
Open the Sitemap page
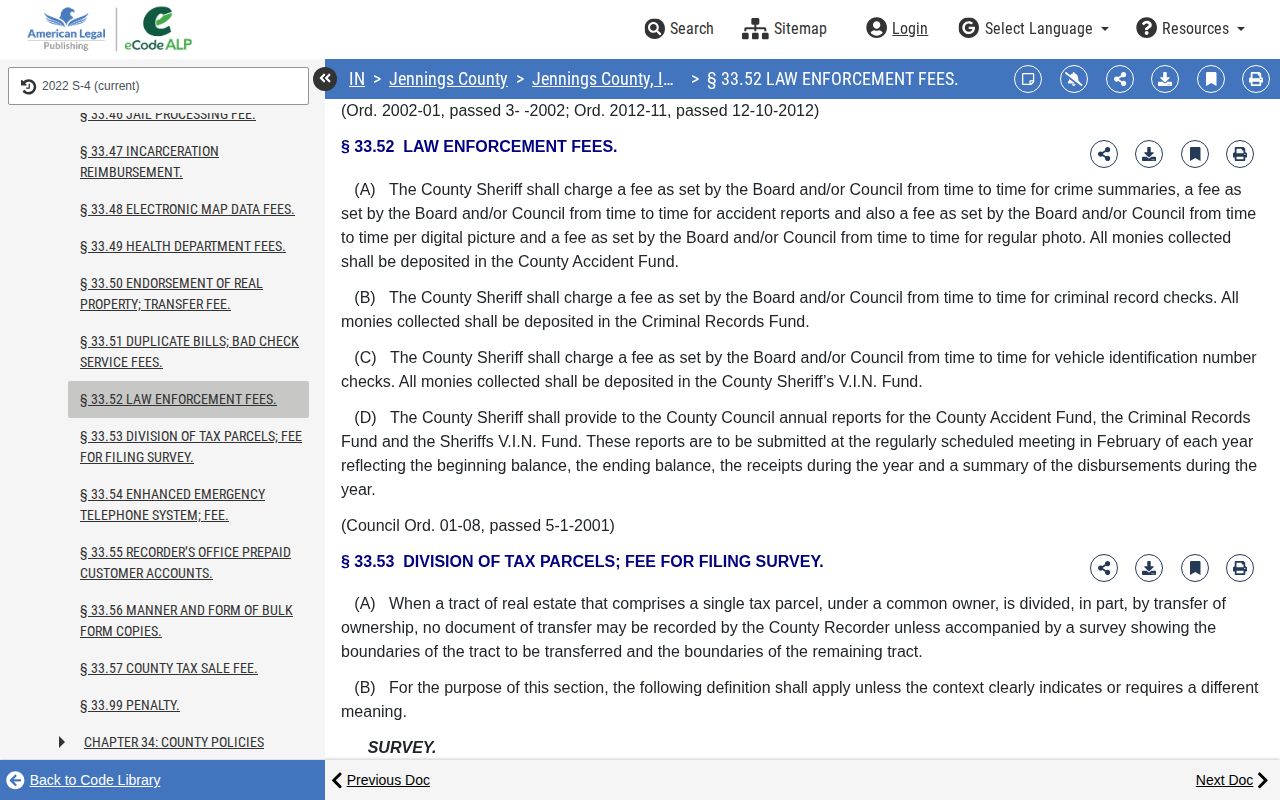coord(785,28)
